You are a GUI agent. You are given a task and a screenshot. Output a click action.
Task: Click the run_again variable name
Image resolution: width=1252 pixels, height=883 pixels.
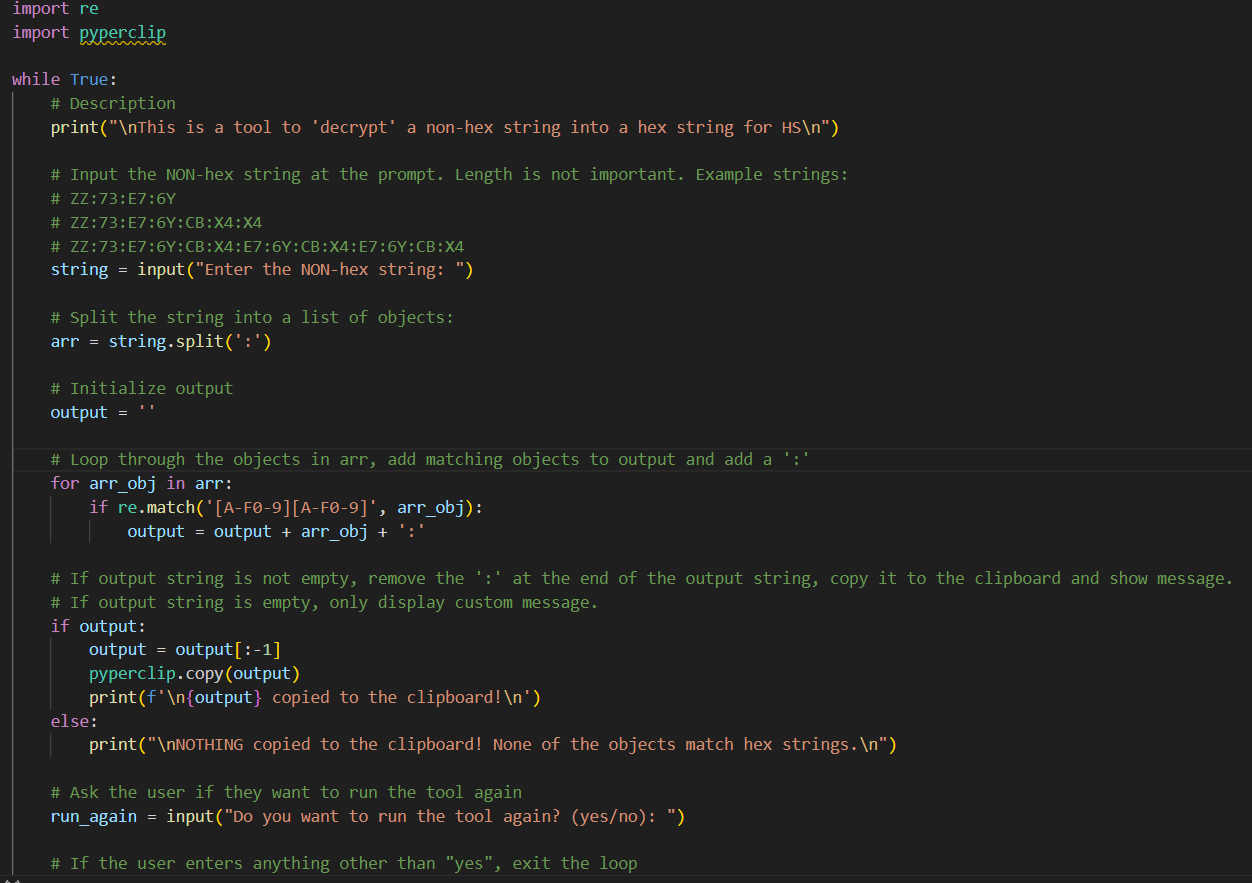94,816
